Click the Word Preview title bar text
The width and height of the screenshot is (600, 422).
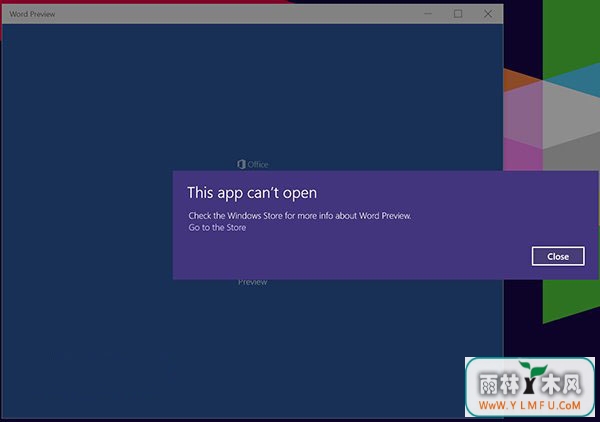32,14
